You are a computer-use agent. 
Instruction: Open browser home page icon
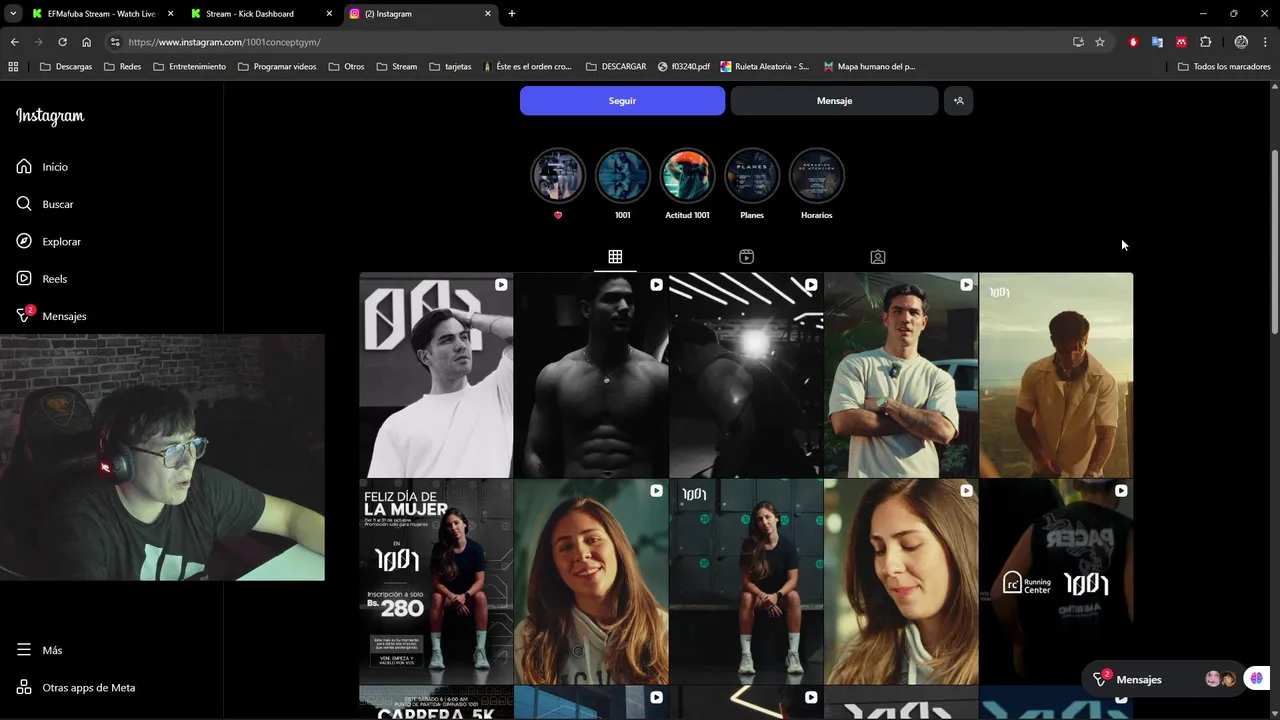pos(87,42)
